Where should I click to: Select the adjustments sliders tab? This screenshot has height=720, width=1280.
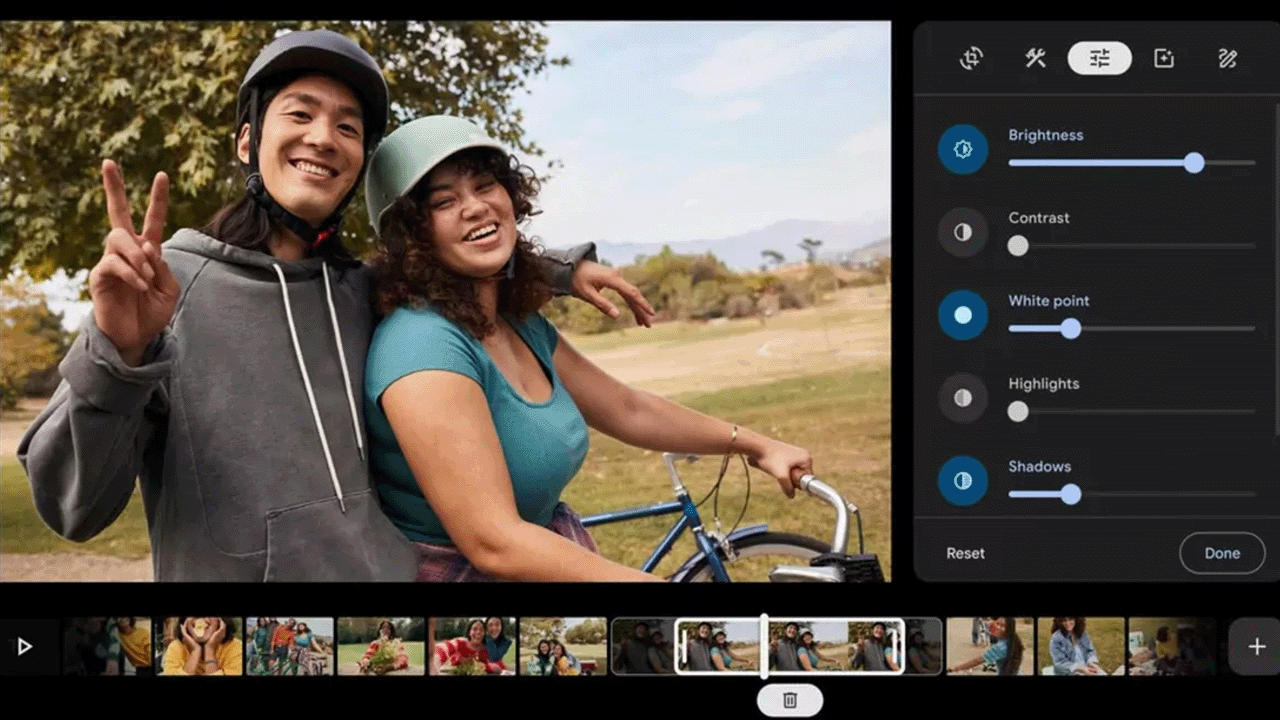1099,58
